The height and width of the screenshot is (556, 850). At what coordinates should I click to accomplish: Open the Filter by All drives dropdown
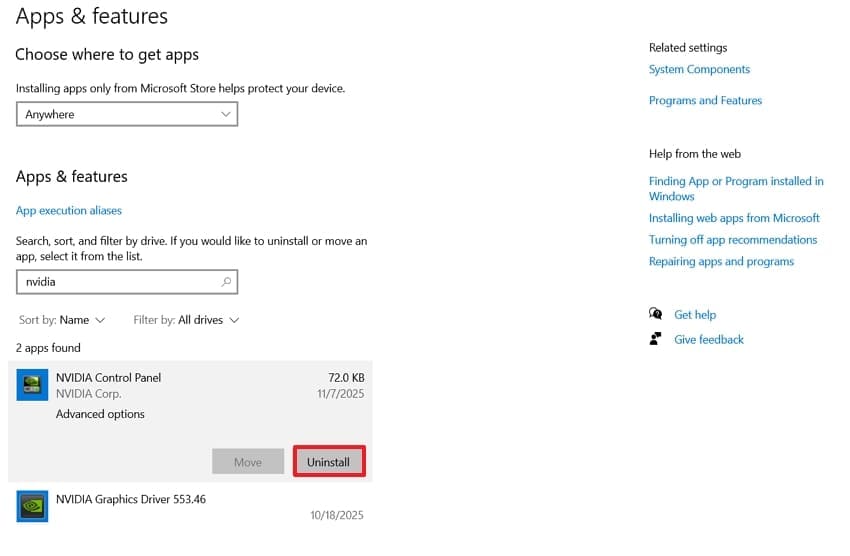(186, 320)
